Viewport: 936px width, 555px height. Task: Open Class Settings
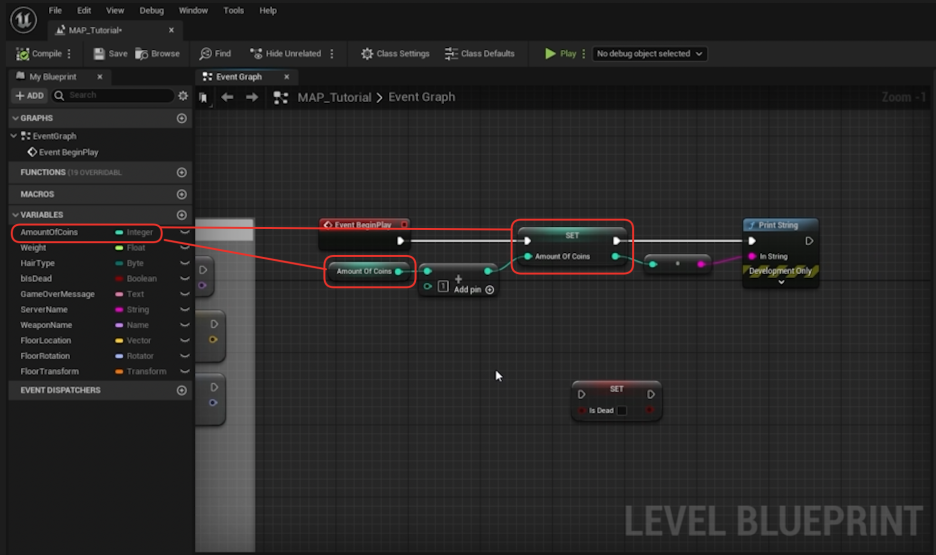pyautogui.click(x=395, y=54)
